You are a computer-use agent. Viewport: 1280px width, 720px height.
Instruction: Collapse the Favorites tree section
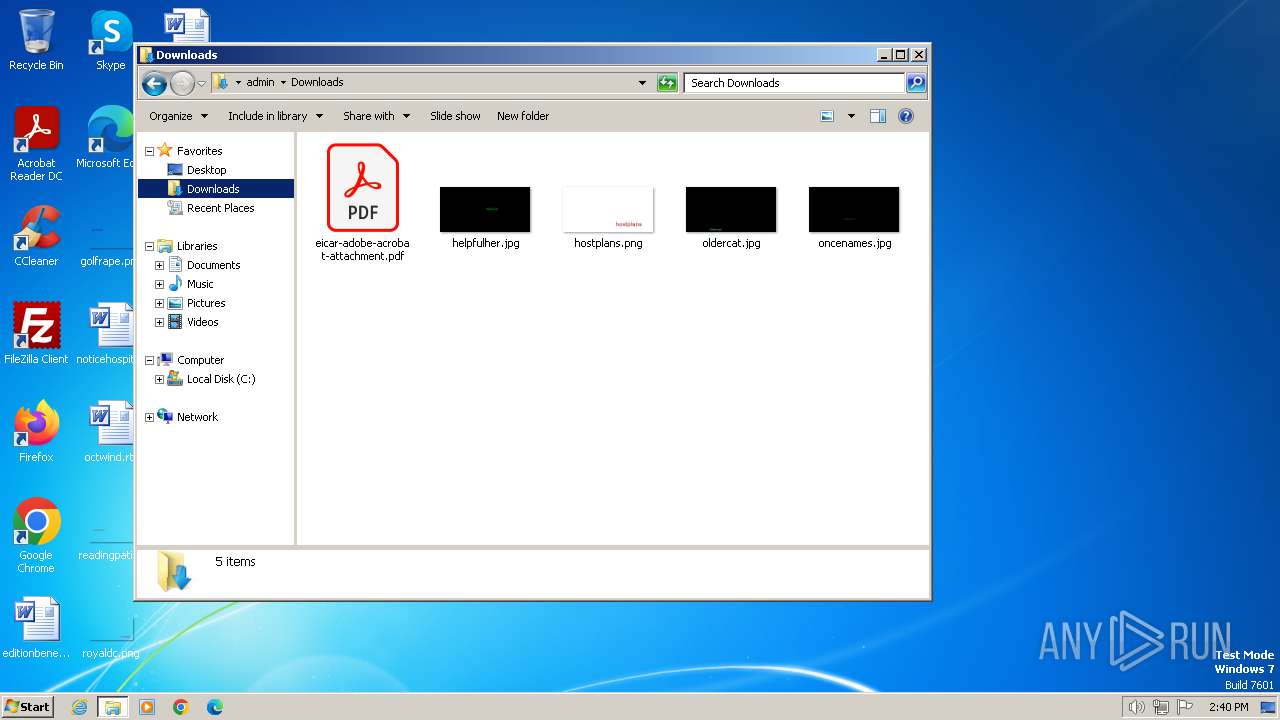[x=150, y=151]
